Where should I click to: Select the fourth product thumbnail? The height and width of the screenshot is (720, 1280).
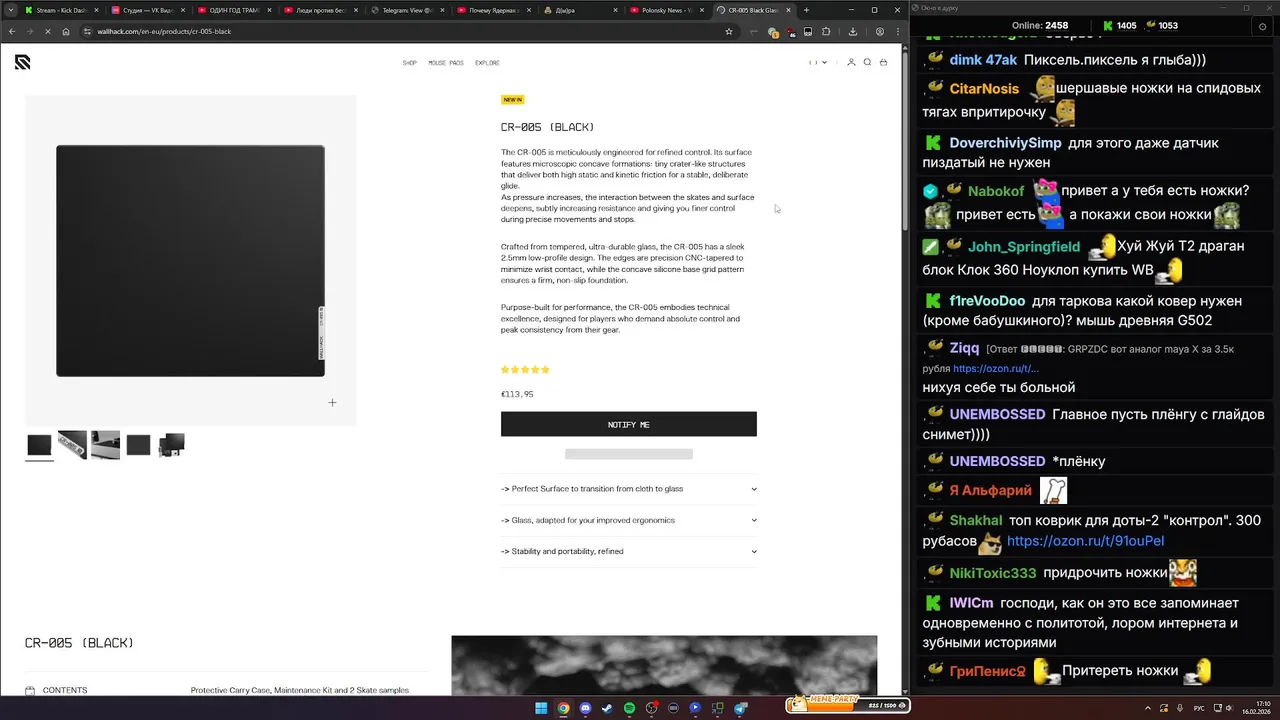click(138, 445)
